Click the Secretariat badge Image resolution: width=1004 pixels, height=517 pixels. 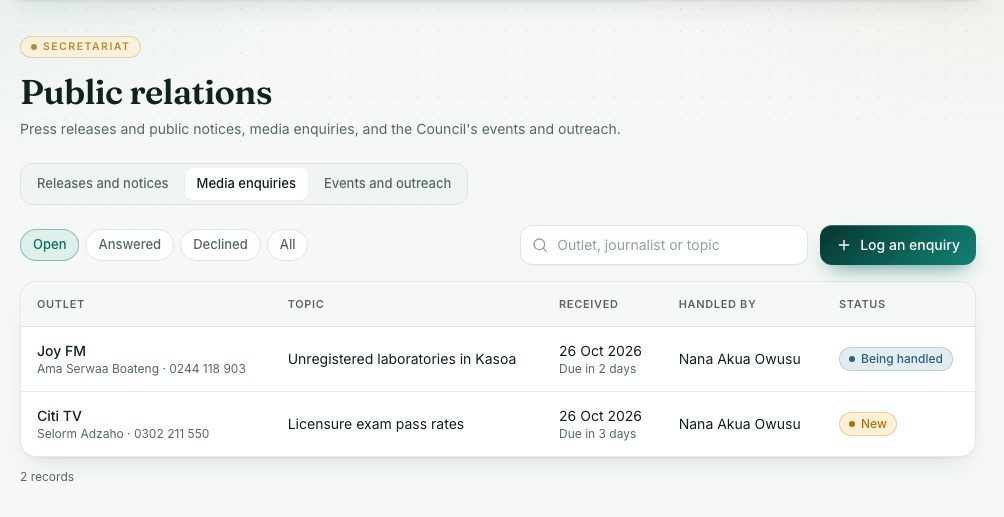80,47
